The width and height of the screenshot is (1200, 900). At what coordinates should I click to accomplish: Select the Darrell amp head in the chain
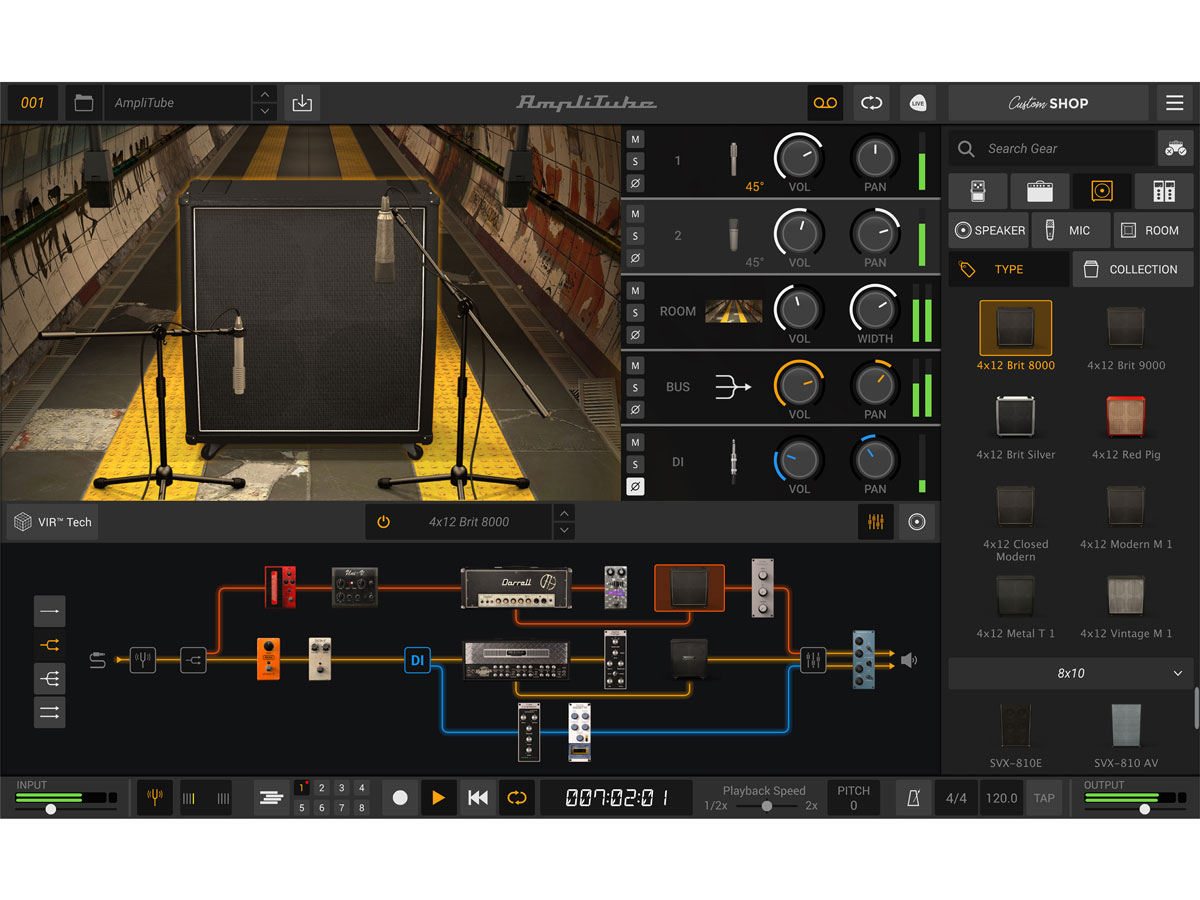click(x=515, y=587)
